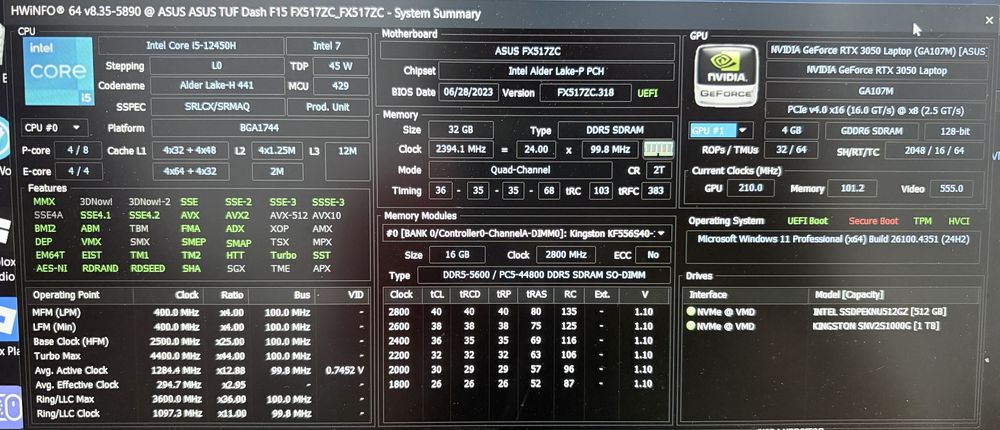Click the GPU clock value 210.0

tap(751, 188)
